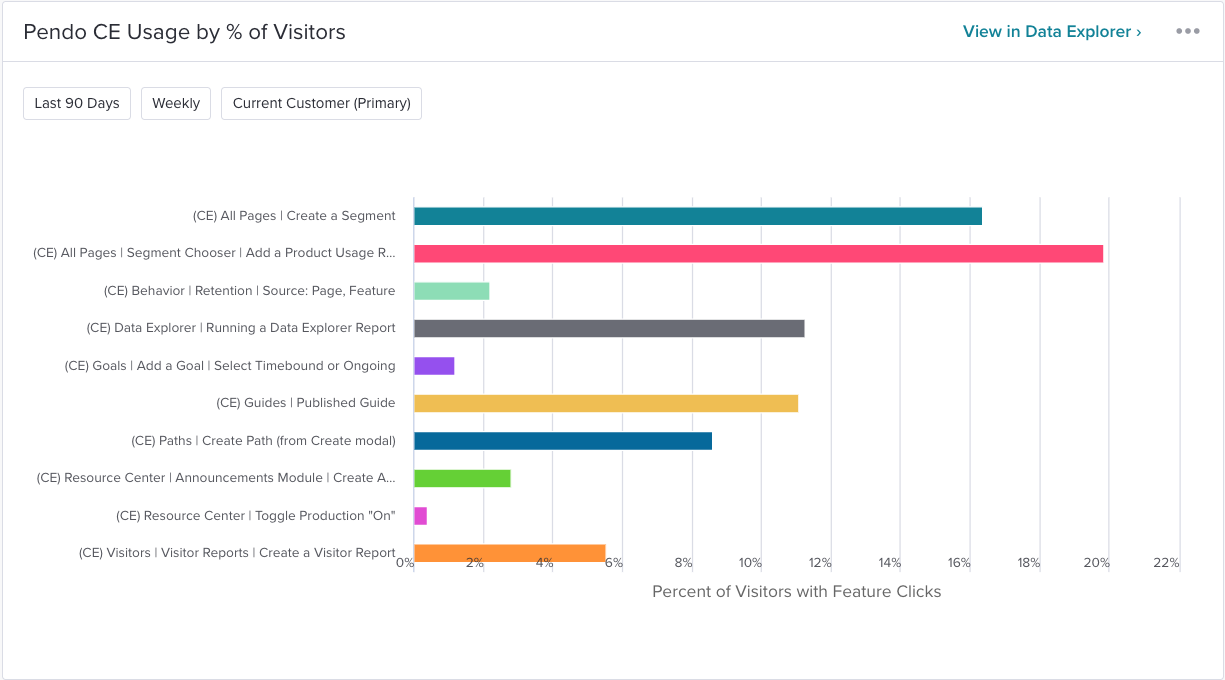
Task: Click the teal Create a Segment bar
Action: tap(698, 216)
